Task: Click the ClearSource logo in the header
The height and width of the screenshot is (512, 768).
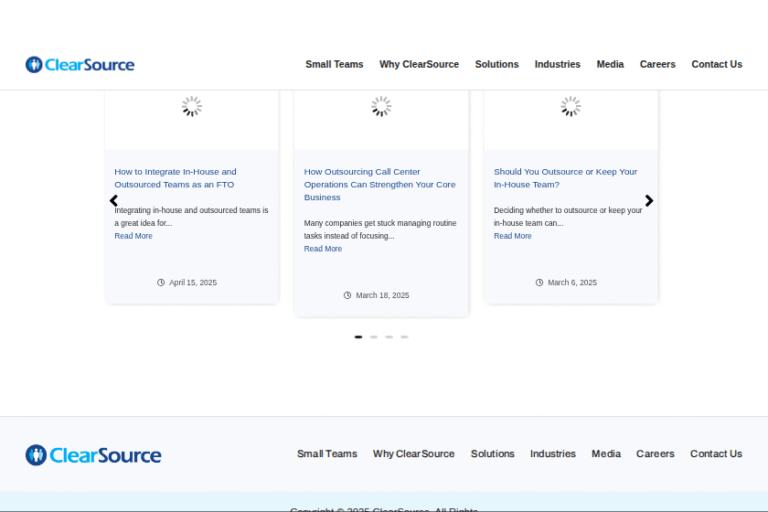Action: tap(80, 65)
